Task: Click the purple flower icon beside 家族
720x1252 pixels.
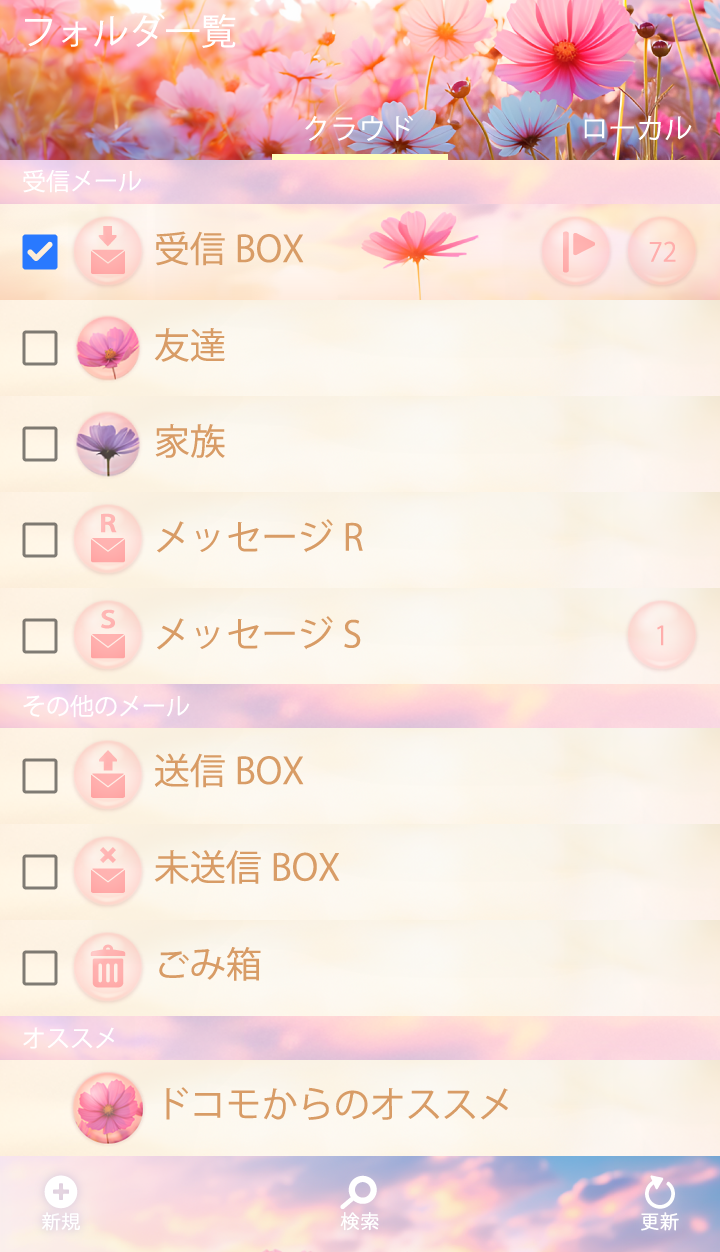Action: coord(108,444)
